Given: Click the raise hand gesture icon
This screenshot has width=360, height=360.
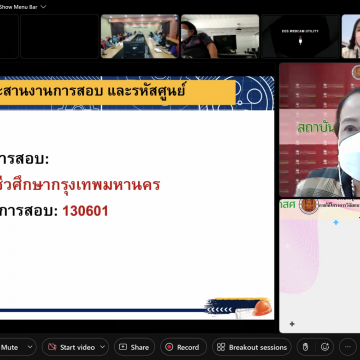Looking at the screenshot, I should [306, 347].
